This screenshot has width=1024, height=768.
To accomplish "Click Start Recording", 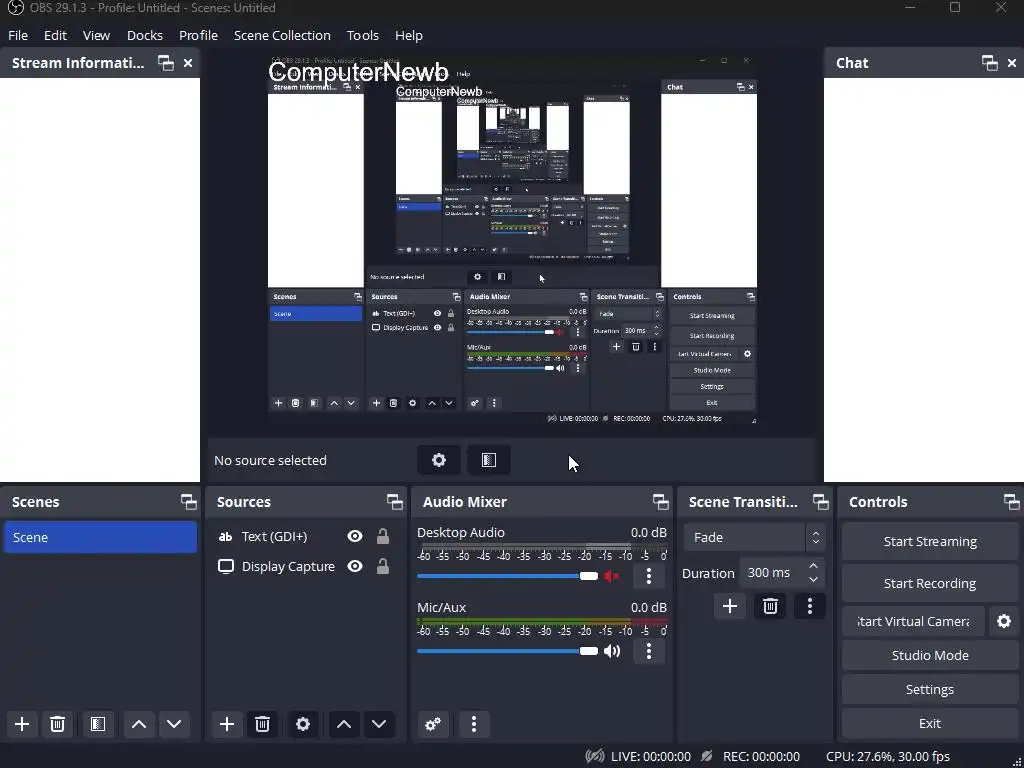I will [930, 583].
